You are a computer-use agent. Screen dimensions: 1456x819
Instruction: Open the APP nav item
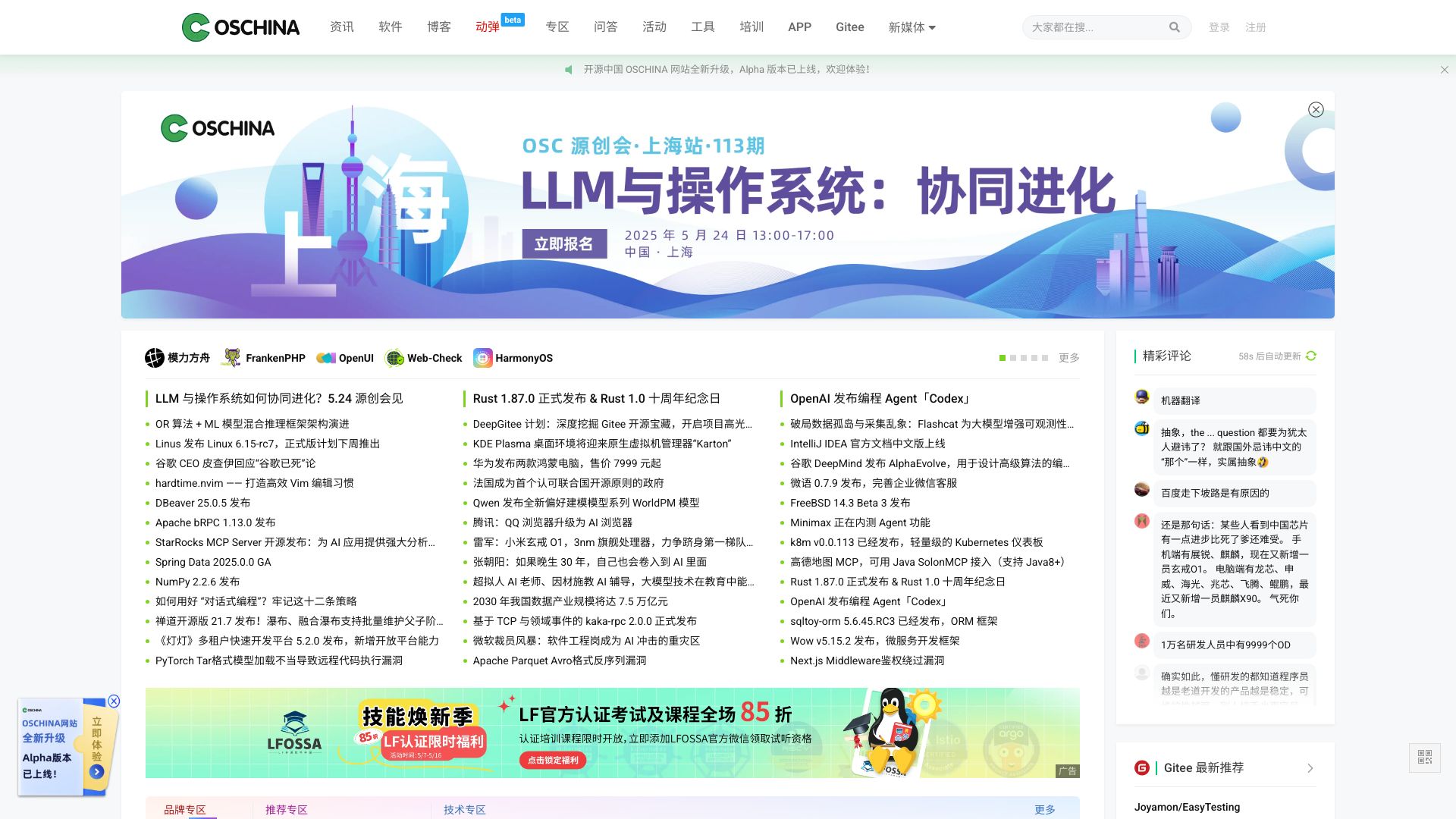click(x=799, y=27)
